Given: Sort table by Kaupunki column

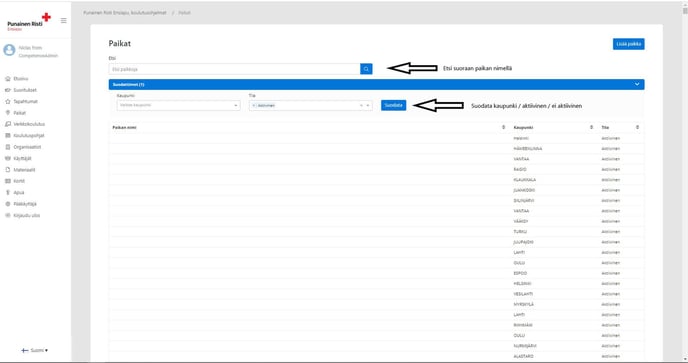Looking at the screenshot, I should [591, 127].
